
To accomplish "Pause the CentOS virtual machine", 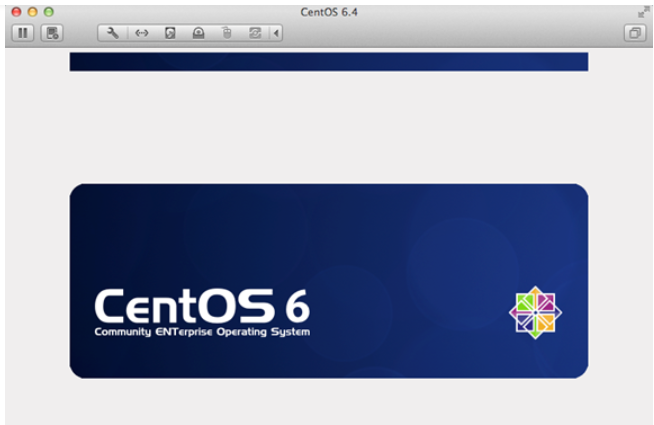I will 22,33.
